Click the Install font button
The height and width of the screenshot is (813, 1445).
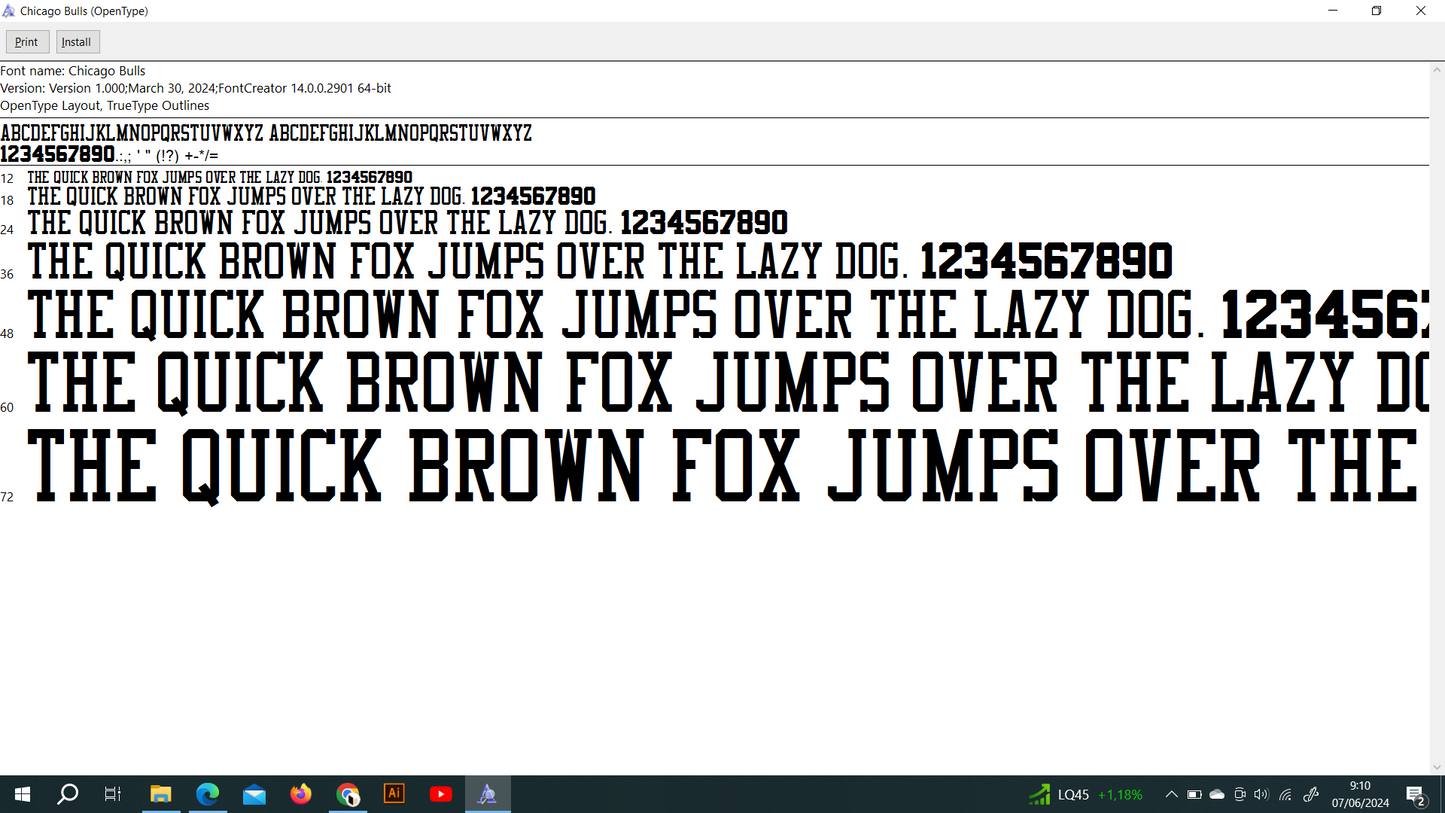pyautogui.click(x=77, y=42)
